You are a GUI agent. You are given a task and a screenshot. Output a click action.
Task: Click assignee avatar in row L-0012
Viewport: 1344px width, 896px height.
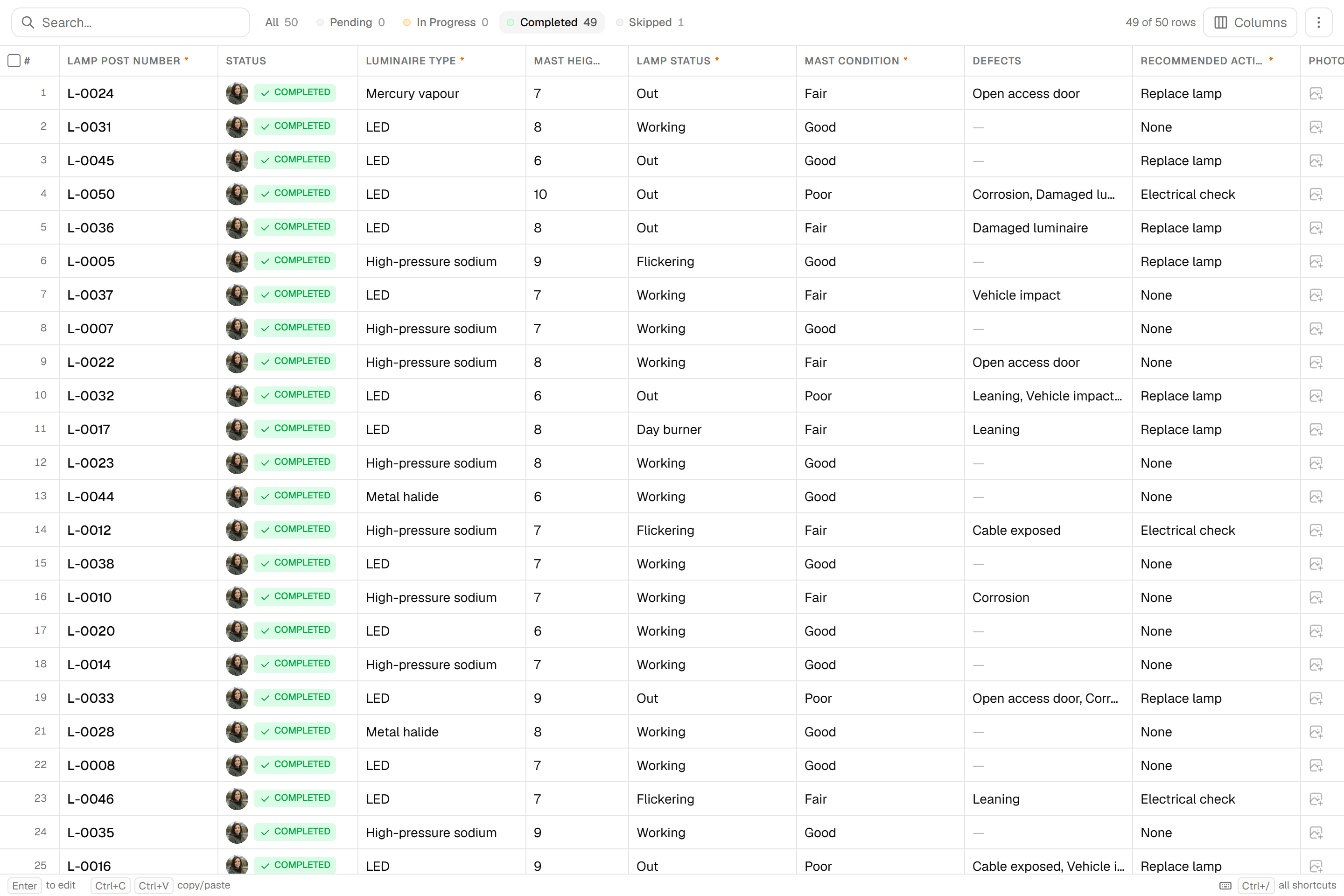pyautogui.click(x=237, y=530)
